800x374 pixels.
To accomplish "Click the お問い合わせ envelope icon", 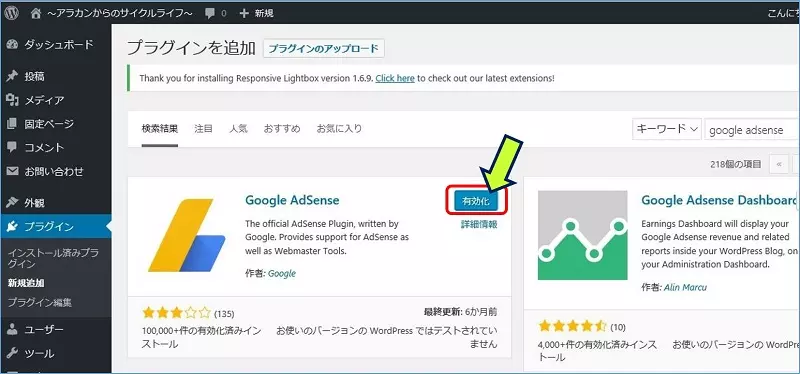I will (x=12, y=171).
